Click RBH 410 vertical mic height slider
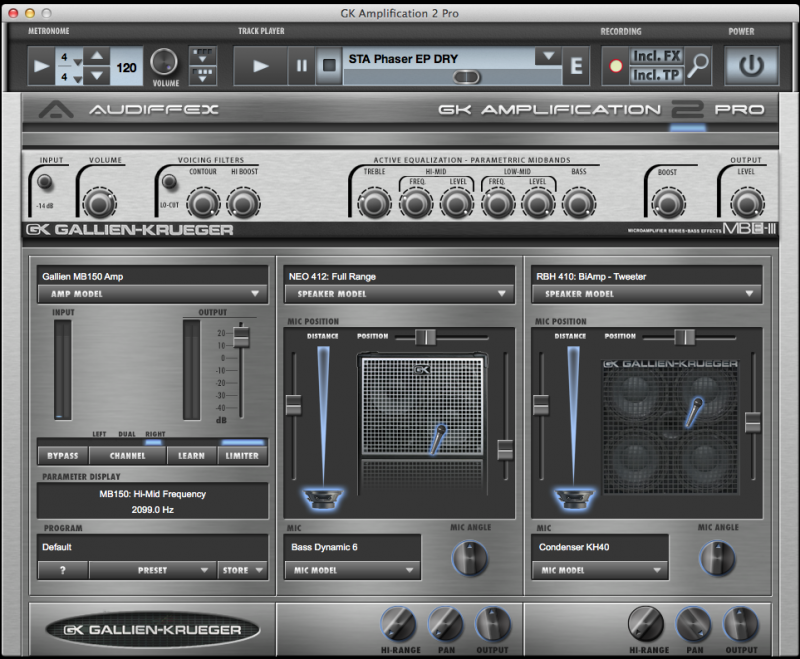 click(753, 423)
